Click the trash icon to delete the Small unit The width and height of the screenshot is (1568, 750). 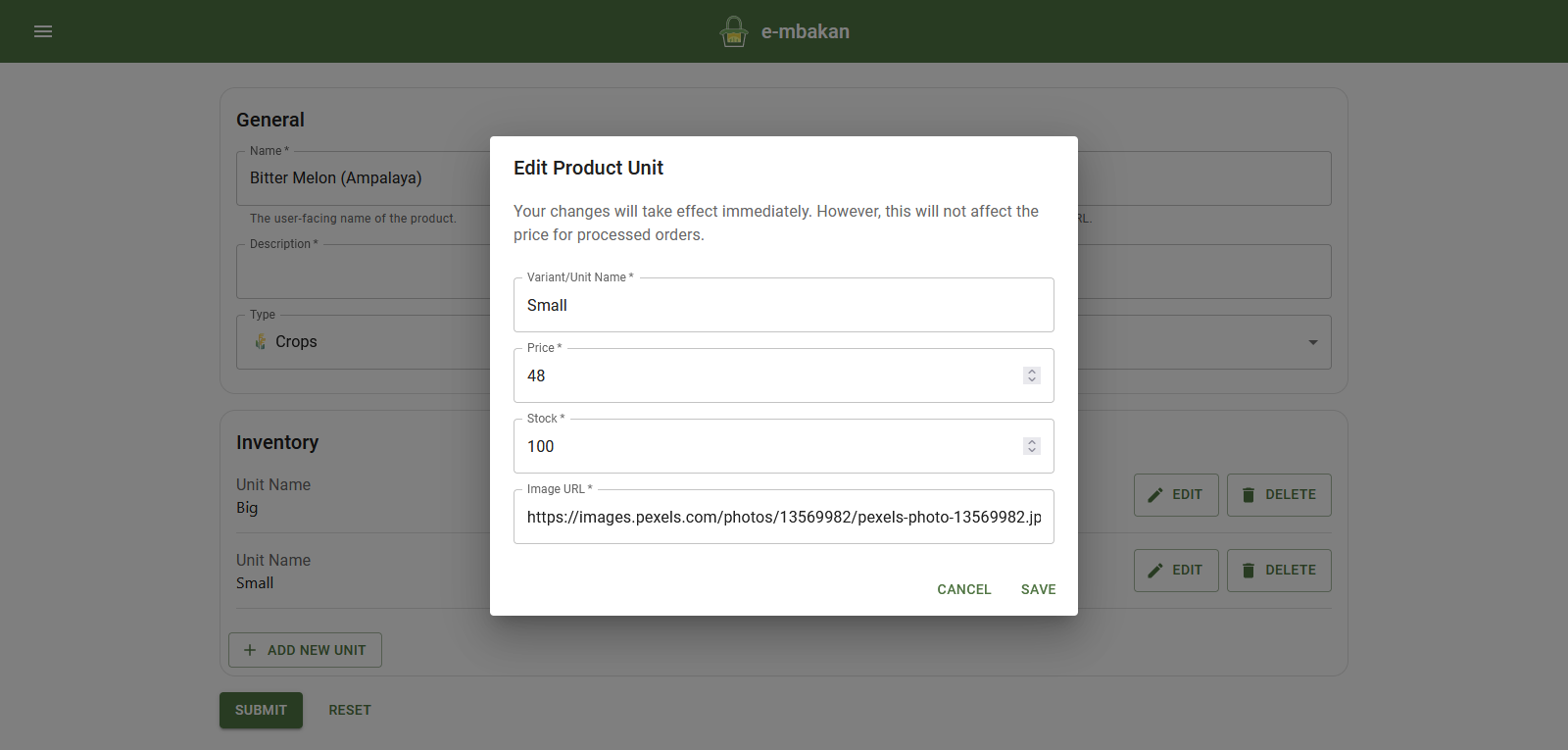[1249, 570]
